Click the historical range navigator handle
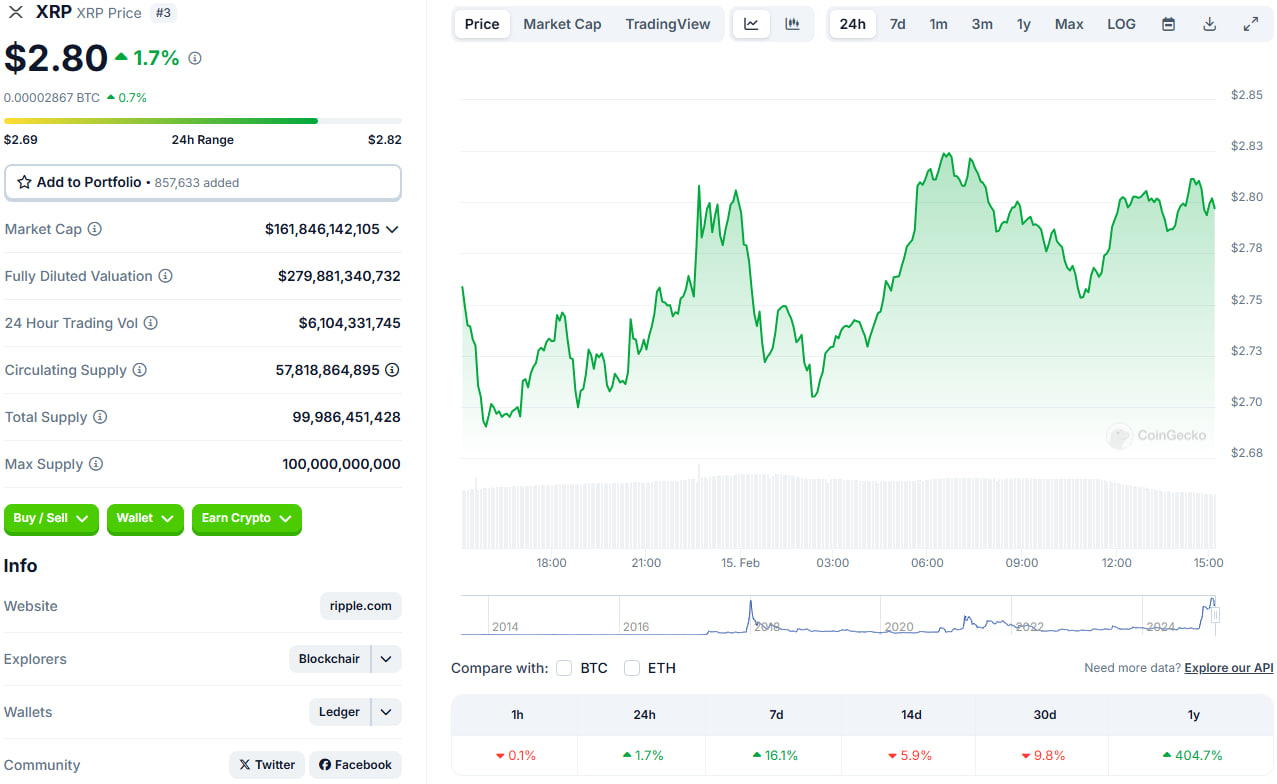1277x784 pixels. (x=1216, y=615)
